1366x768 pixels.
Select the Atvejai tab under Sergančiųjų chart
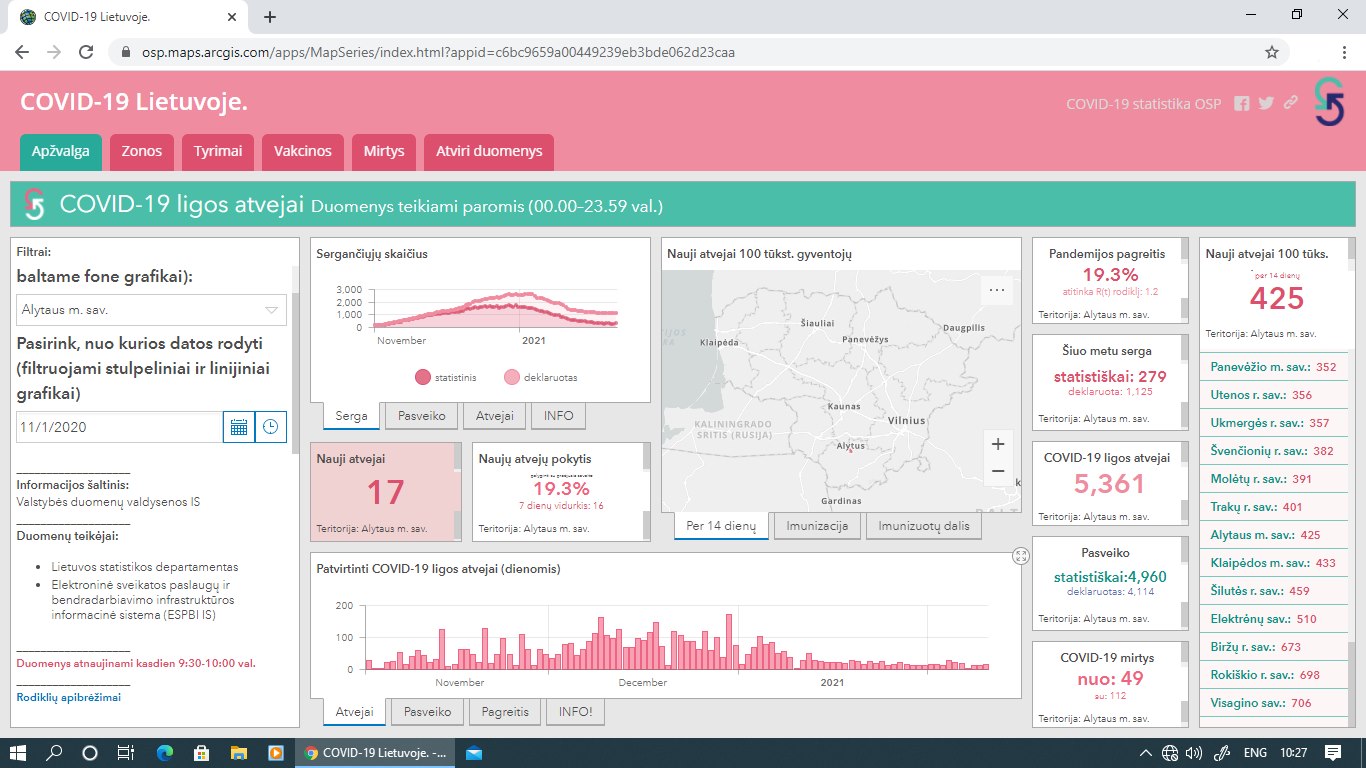coord(495,416)
